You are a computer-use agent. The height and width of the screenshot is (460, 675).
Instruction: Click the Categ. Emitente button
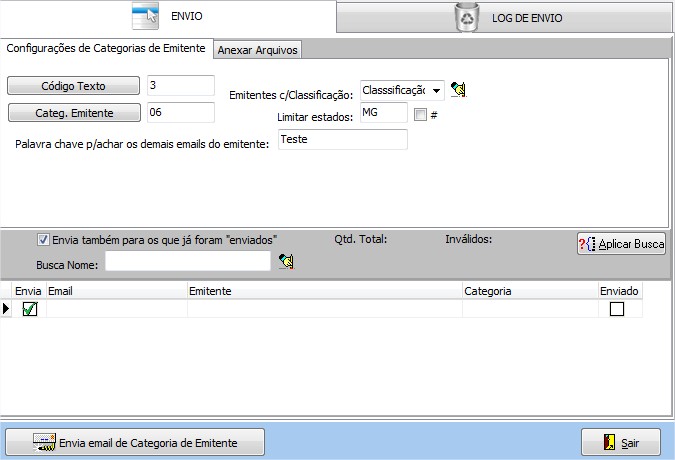73,112
